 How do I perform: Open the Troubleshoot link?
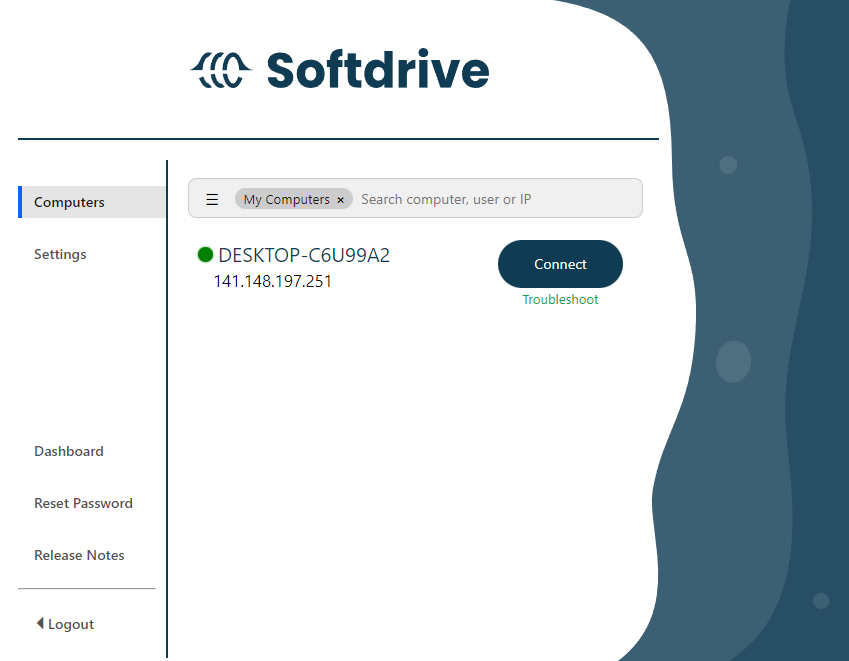click(x=560, y=299)
